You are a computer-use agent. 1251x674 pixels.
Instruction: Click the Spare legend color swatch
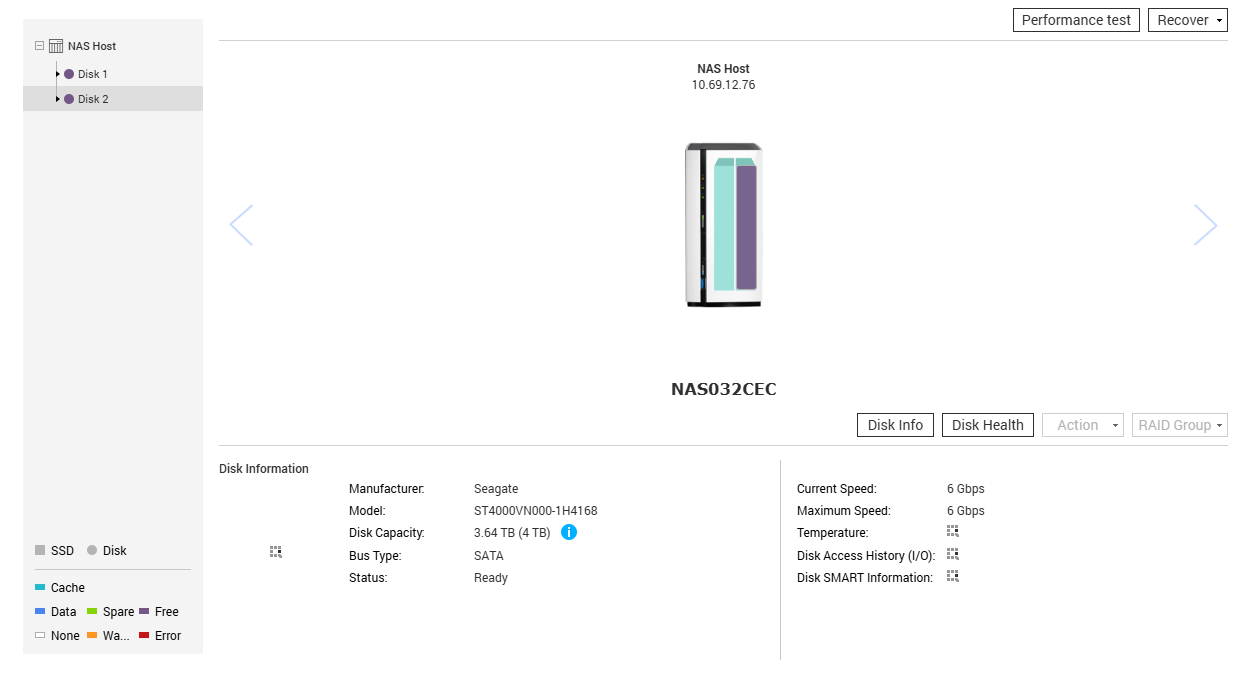[x=92, y=611]
